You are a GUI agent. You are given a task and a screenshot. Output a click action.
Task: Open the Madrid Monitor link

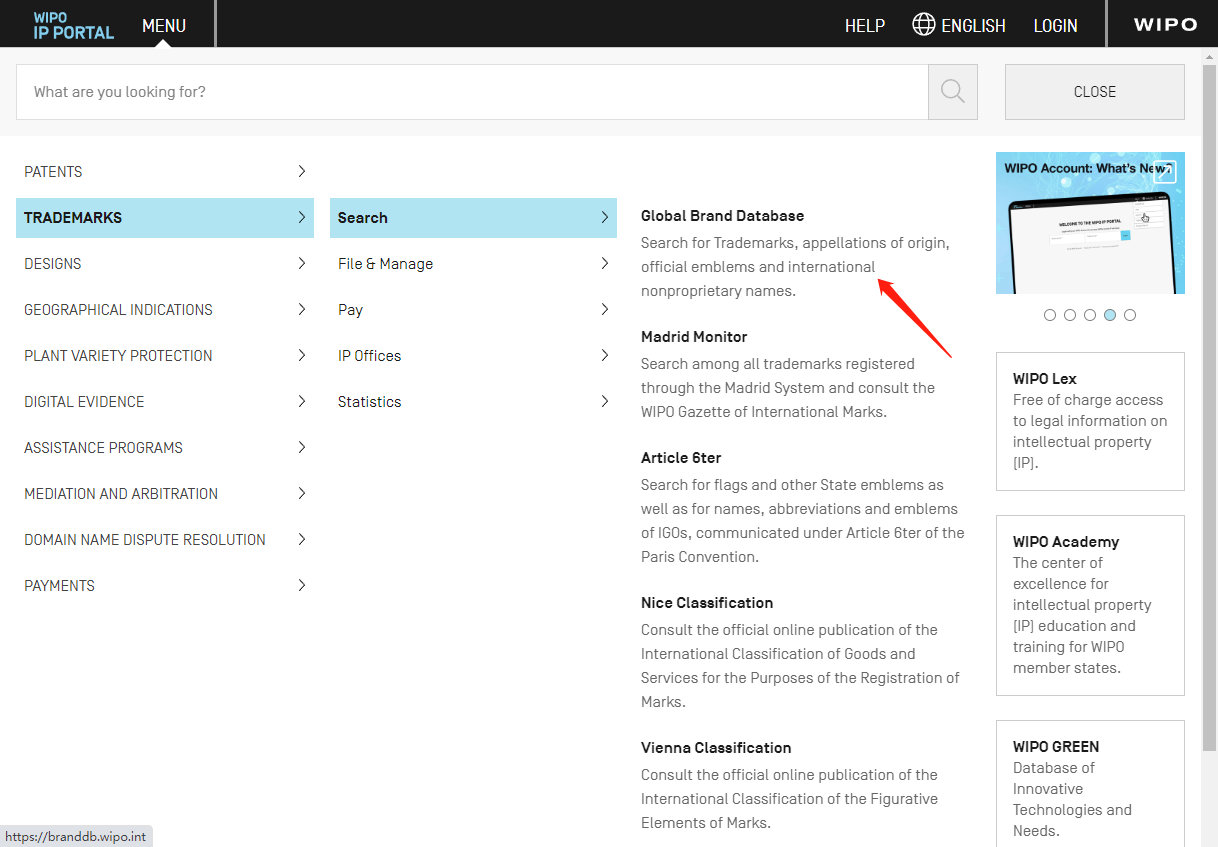coord(694,337)
